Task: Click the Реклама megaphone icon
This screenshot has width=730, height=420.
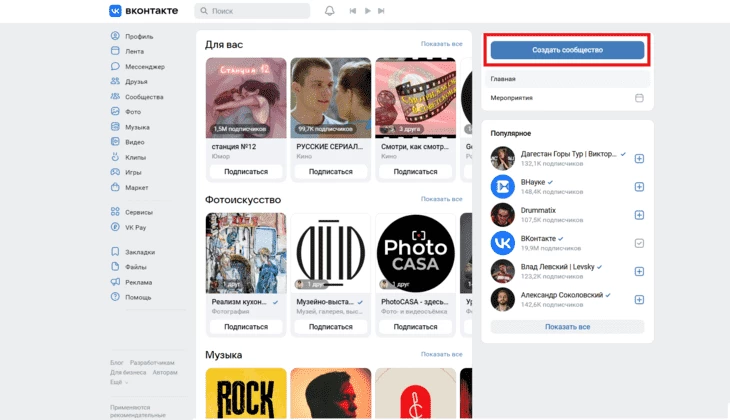Action: 115,282
